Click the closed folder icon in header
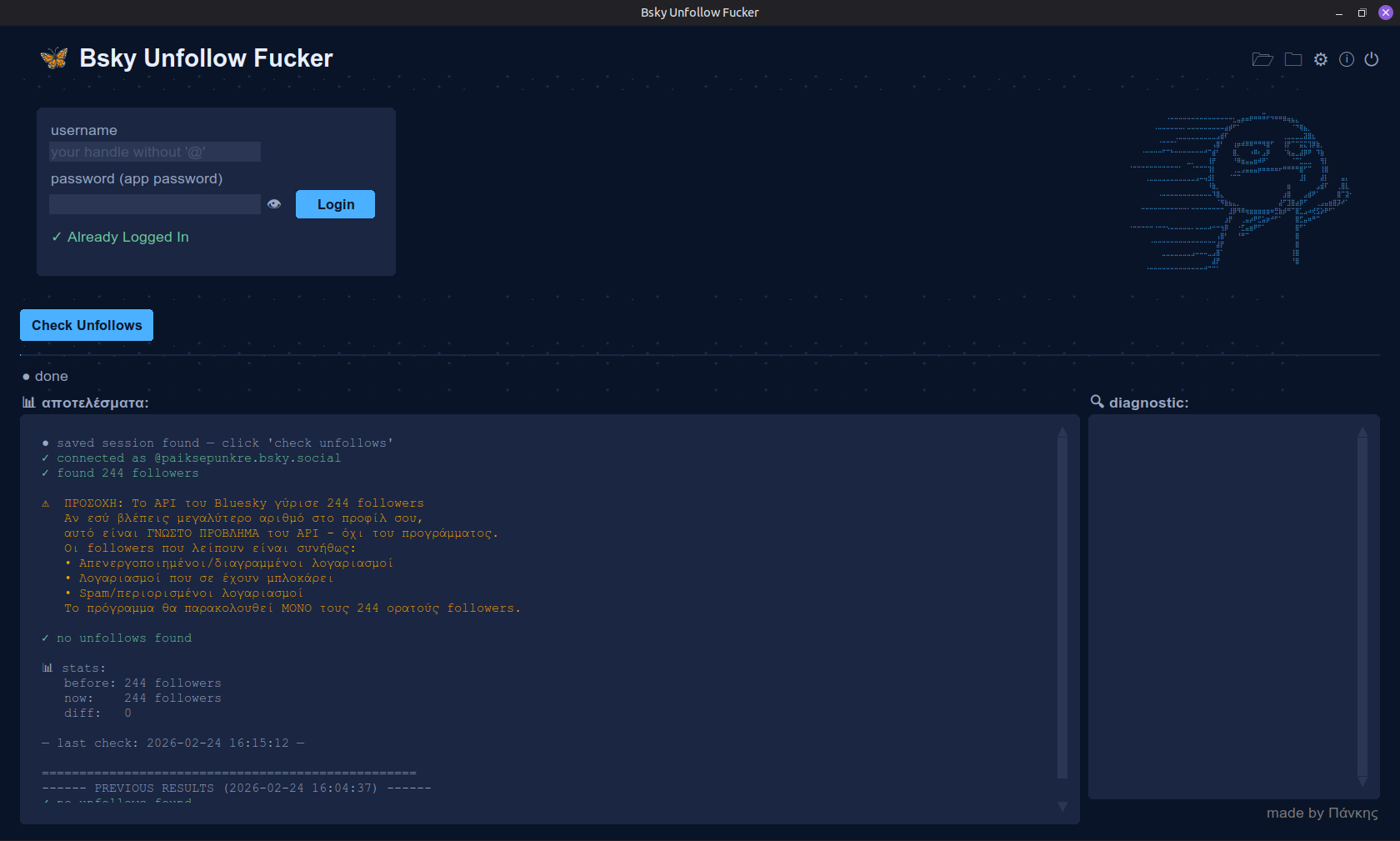 pyautogui.click(x=1293, y=59)
